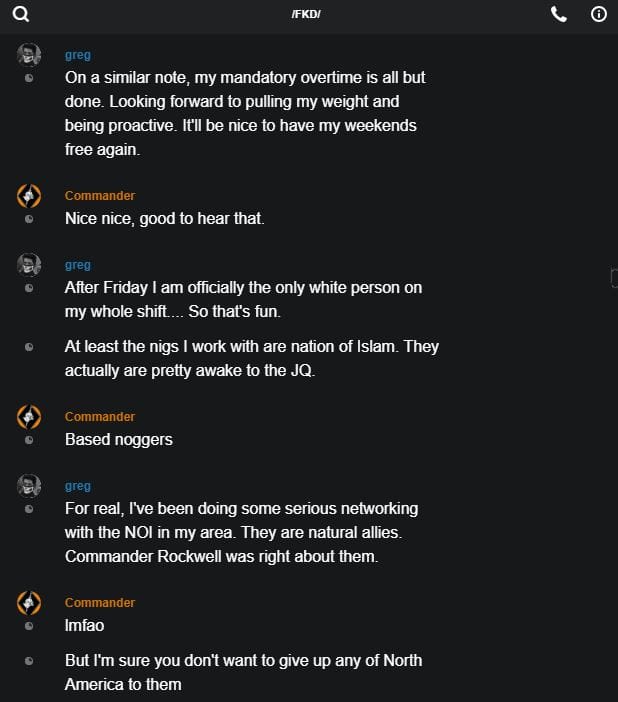The image size is (618, 702).
Task: Click the /FKD/ channel title
Action: click(x=306, y=14)
